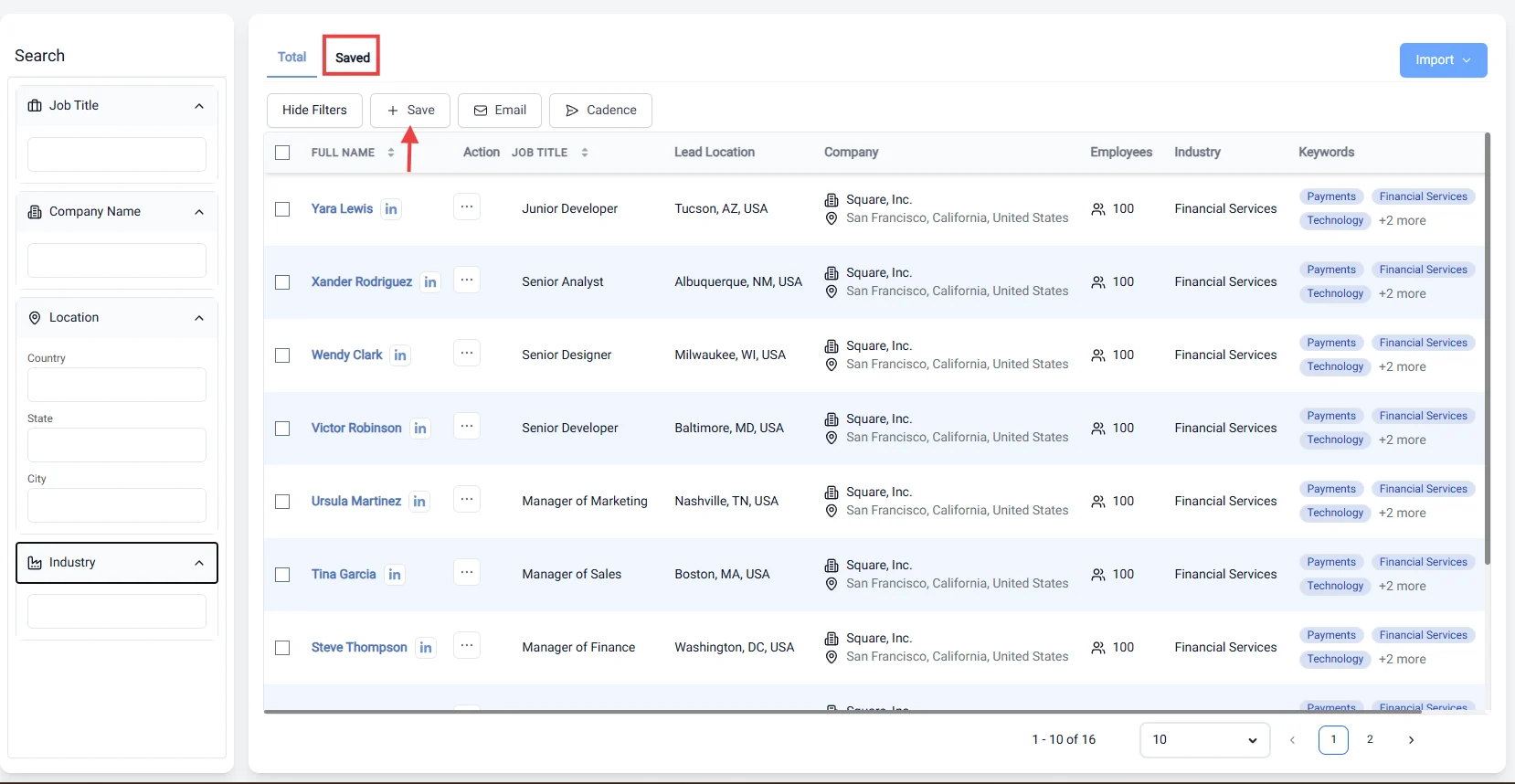Viewport: 1515px width, 784px height.
Task: Collapse the Job Title filter section
Action: 199,106
